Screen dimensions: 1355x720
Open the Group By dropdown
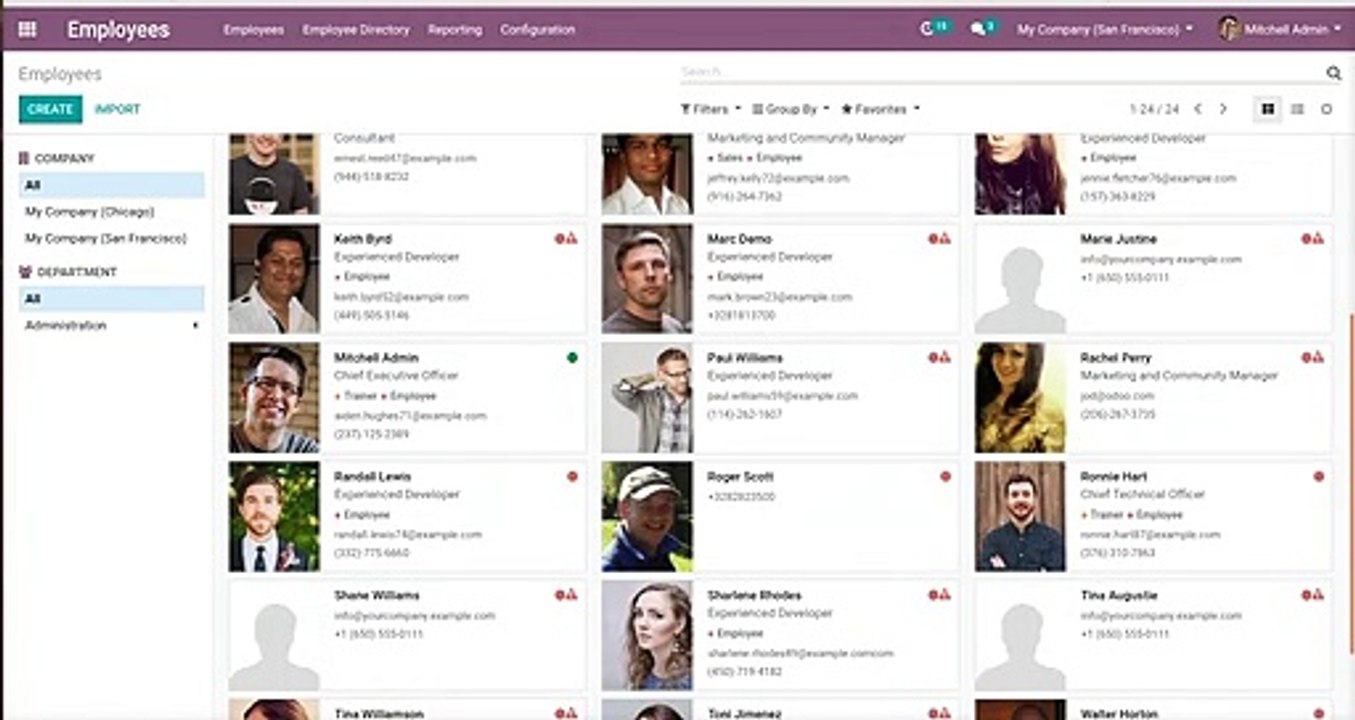[790, 109]
